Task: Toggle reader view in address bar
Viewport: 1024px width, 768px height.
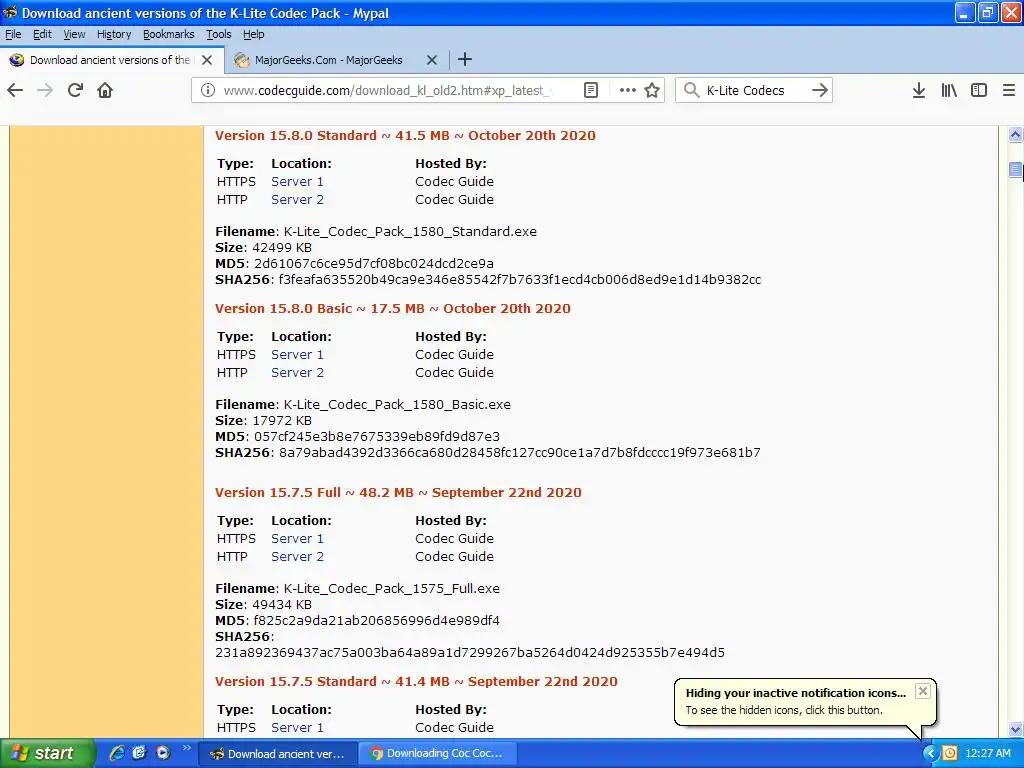Action: click(590, 90)
